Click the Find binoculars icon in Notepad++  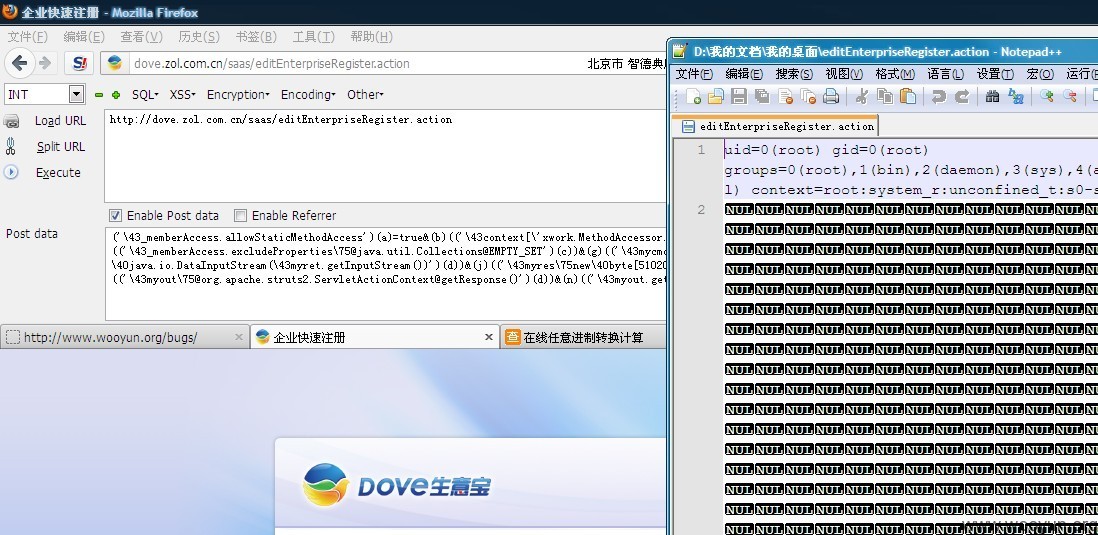992,97
